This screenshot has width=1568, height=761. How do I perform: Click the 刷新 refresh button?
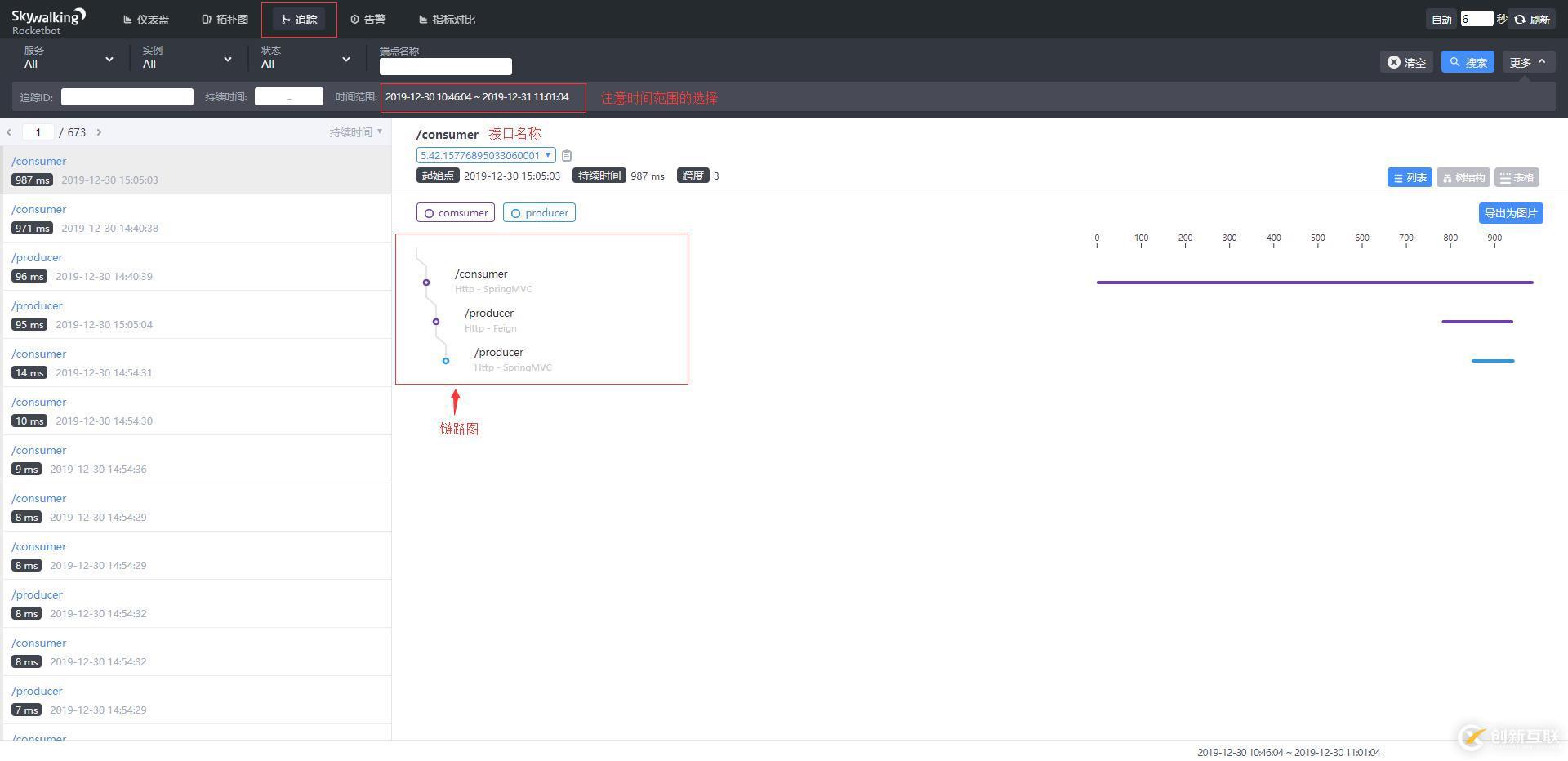1533,20
